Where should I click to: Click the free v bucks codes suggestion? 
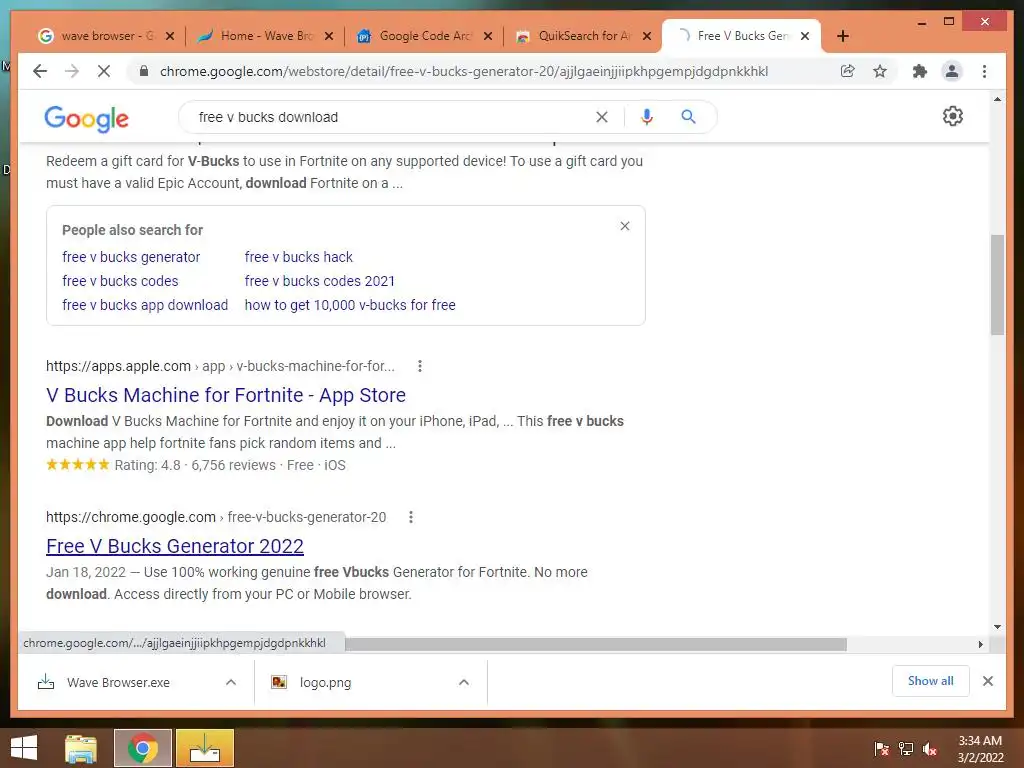pos(120,281)
